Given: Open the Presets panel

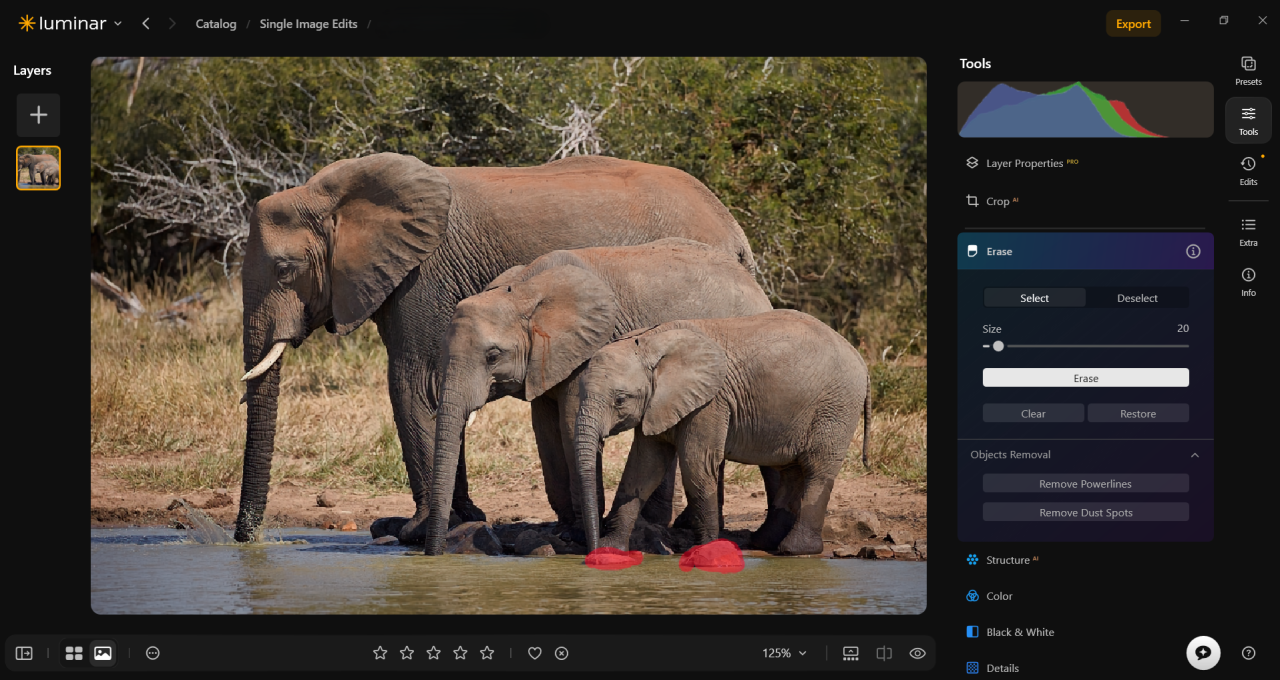Looking at the screenshot, I should tap(1248, 70).
